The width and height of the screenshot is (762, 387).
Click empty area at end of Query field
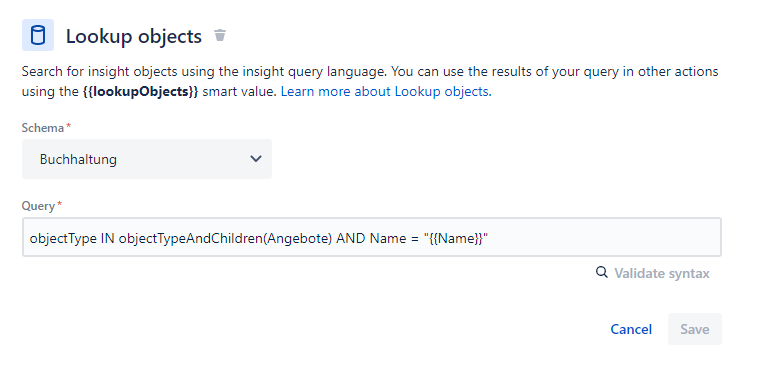(603, 237)
